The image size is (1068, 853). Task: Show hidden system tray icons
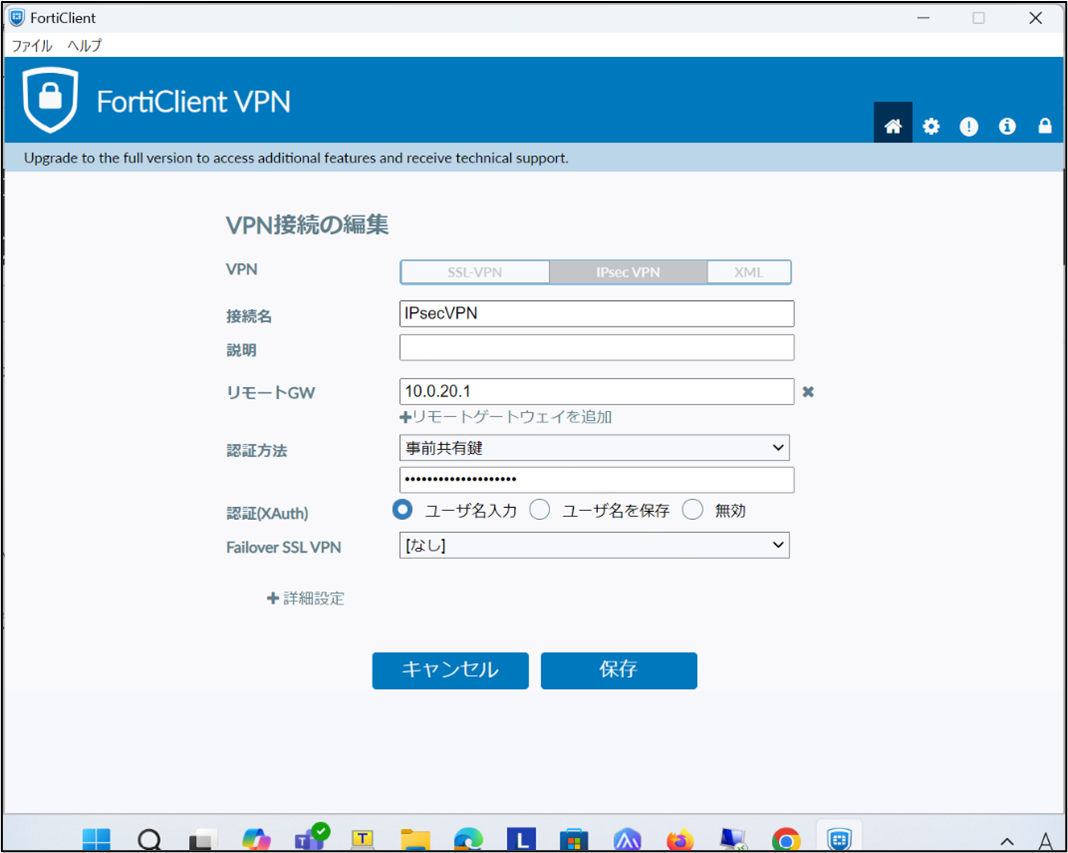(1007, 842)
